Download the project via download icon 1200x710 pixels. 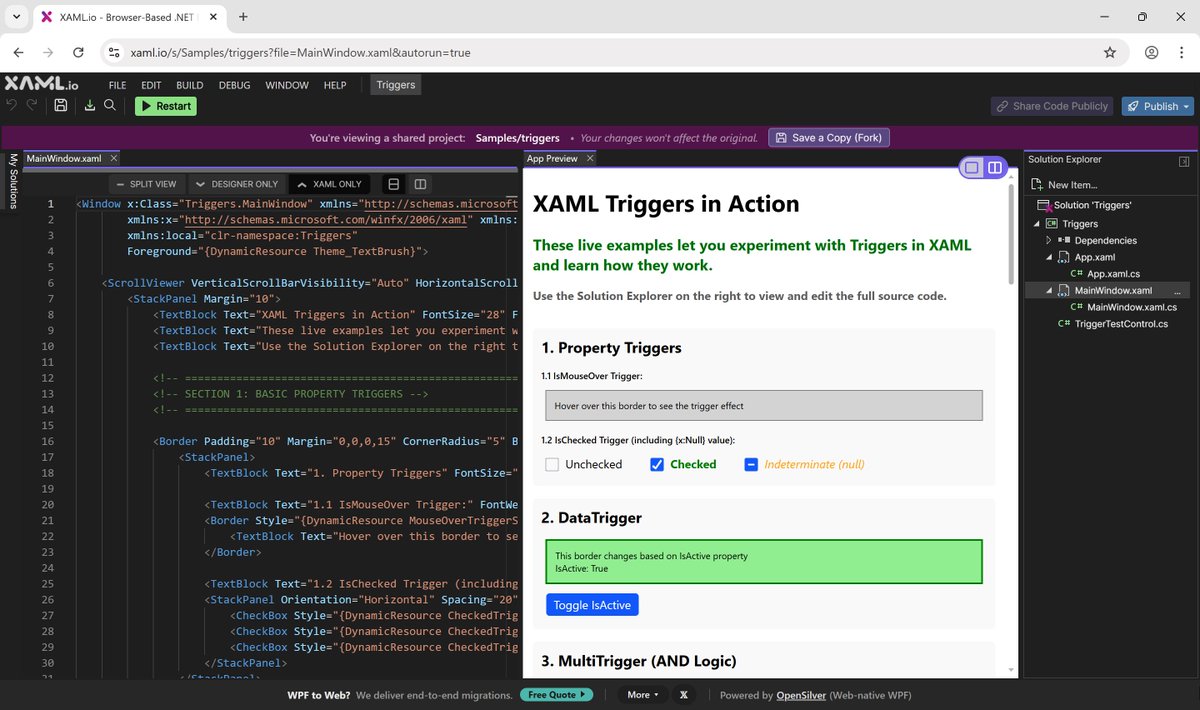[90, 105]
